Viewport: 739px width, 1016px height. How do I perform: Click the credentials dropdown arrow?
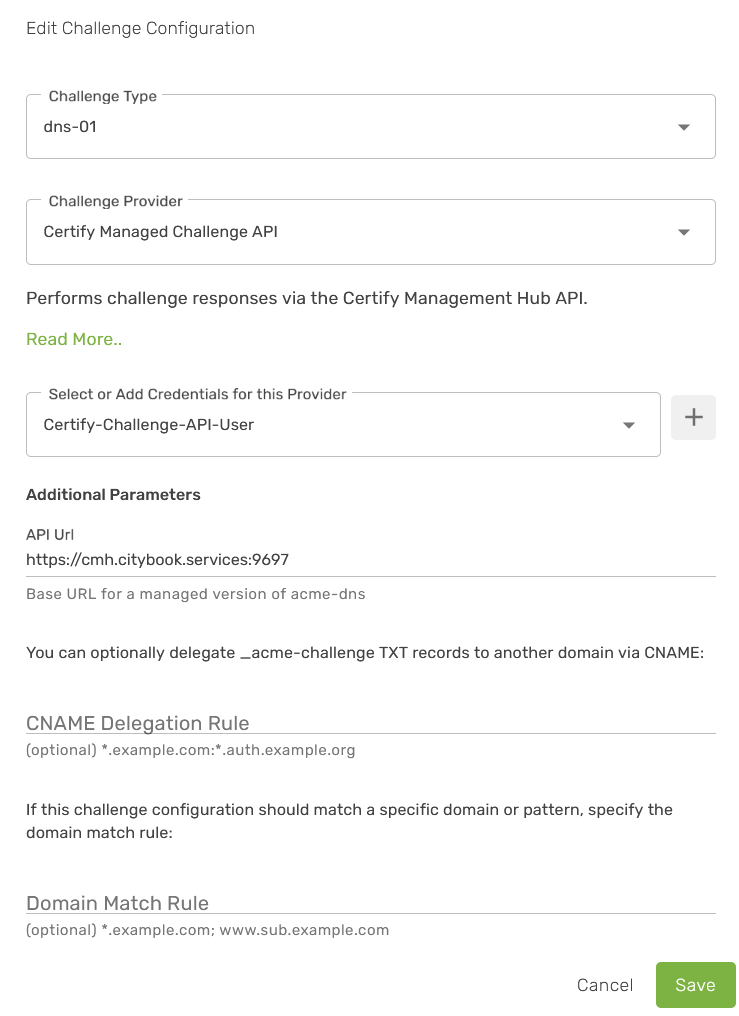point(629,425)
